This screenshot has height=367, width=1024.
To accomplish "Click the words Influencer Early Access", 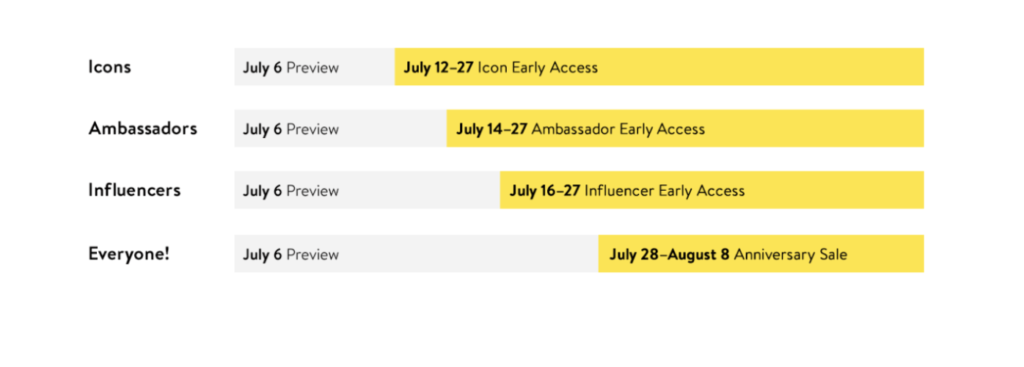I will click(664, 191).
